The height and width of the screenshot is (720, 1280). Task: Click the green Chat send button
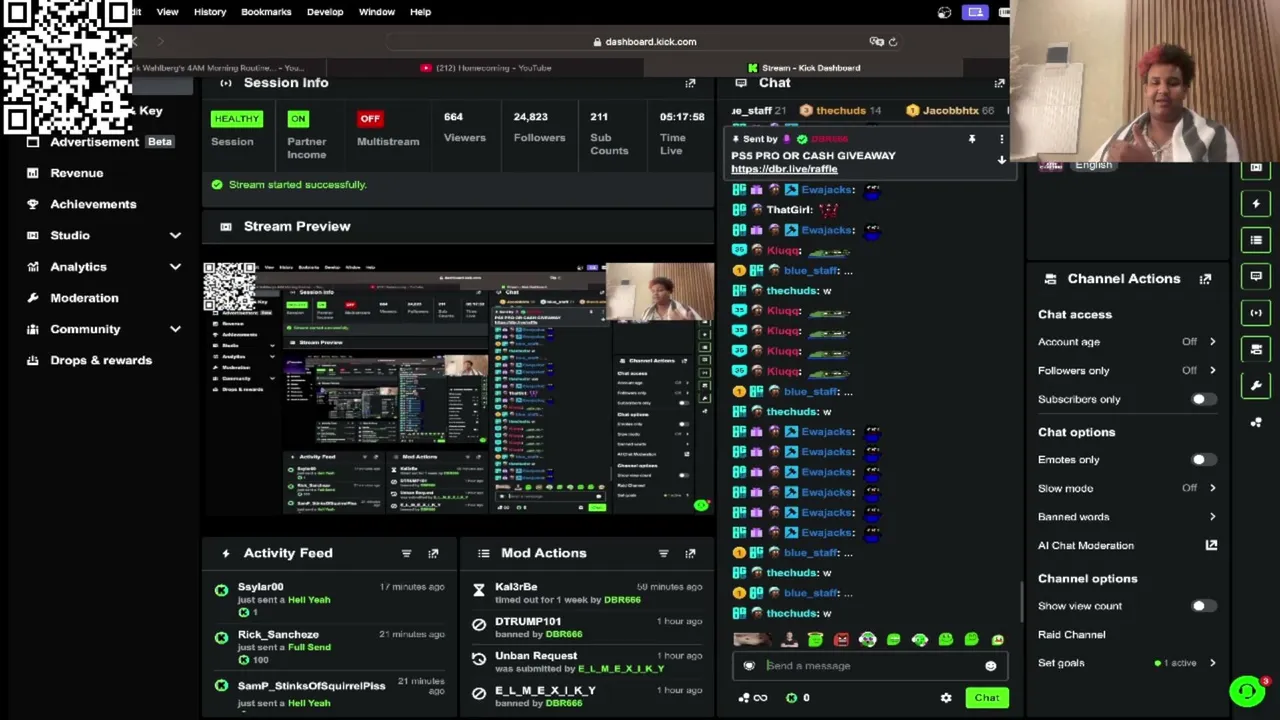(987, 698)
